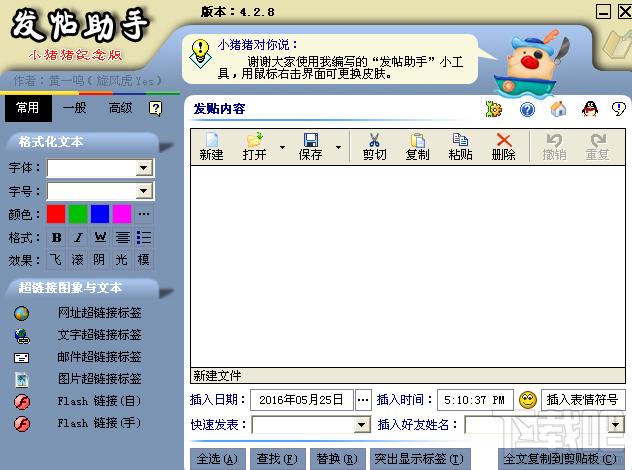Collapse the 格式化文本 section header
The height and width of the screenshot is (470, 632).
coord(84,142)
